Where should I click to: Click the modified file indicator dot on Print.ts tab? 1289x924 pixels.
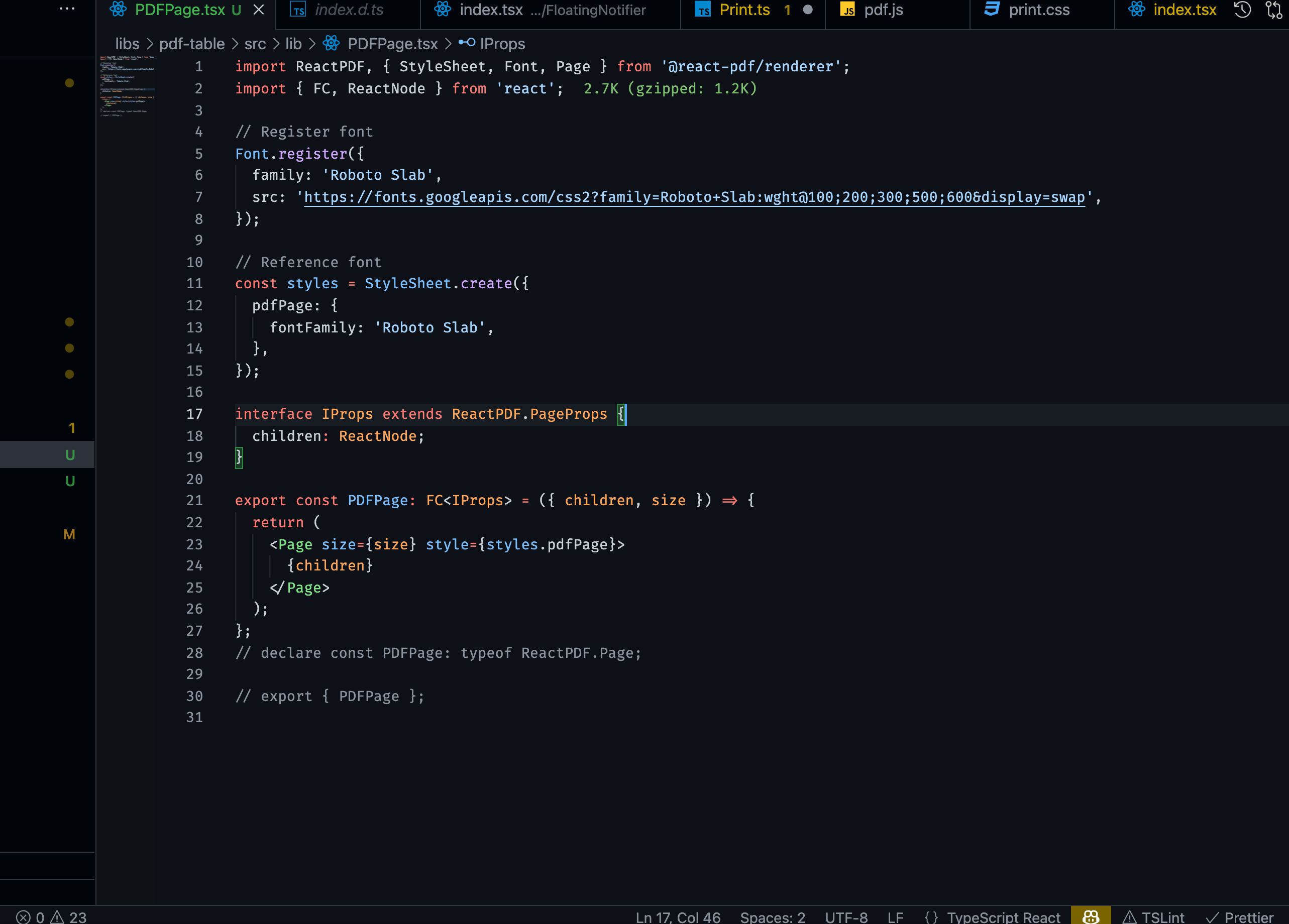click(809, 10)
